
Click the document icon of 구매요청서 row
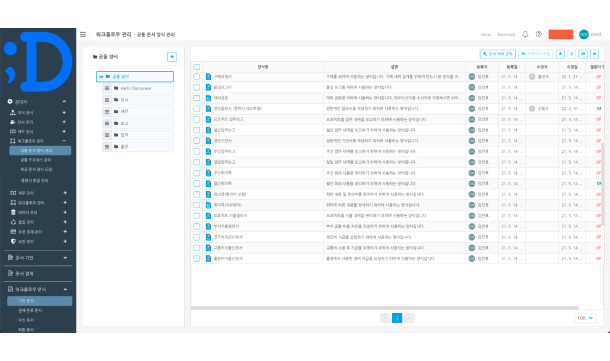(x=208, y=77)
